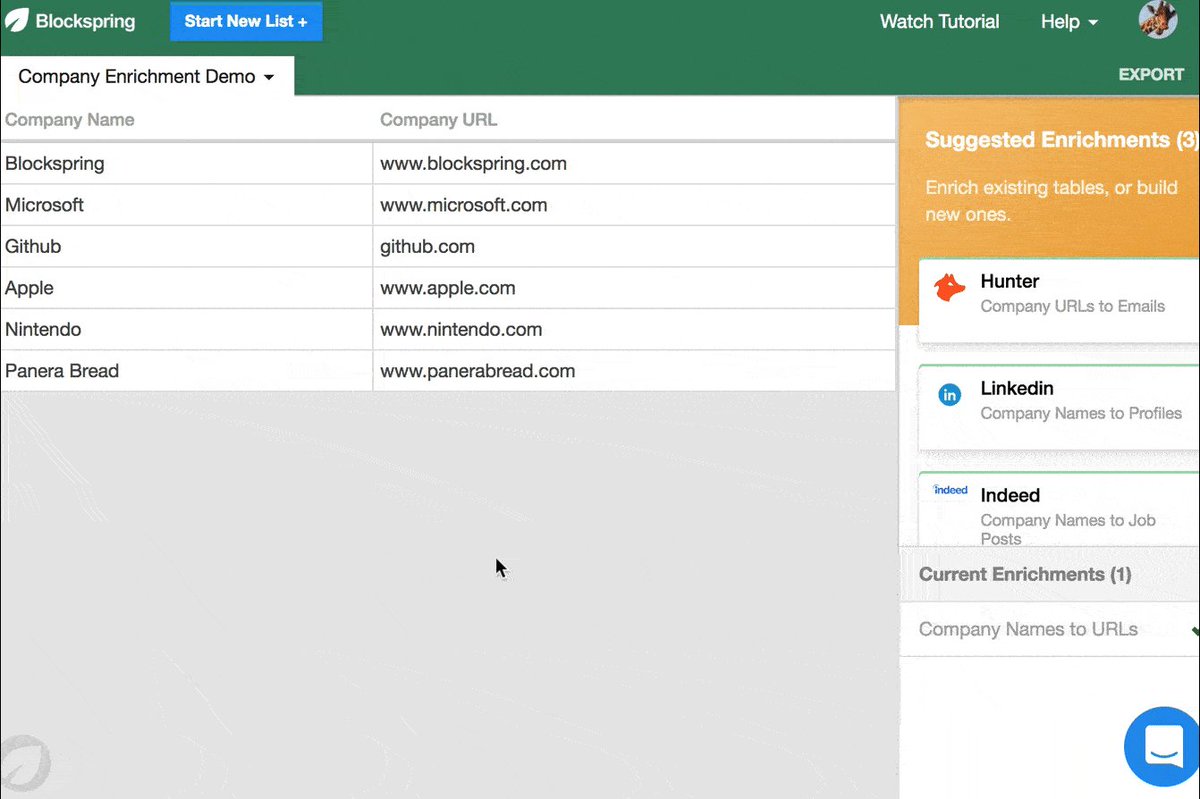The image size is (1200, 799).
Task: Select the Indeed enrichment card
Action: (x=1059, y=510)
